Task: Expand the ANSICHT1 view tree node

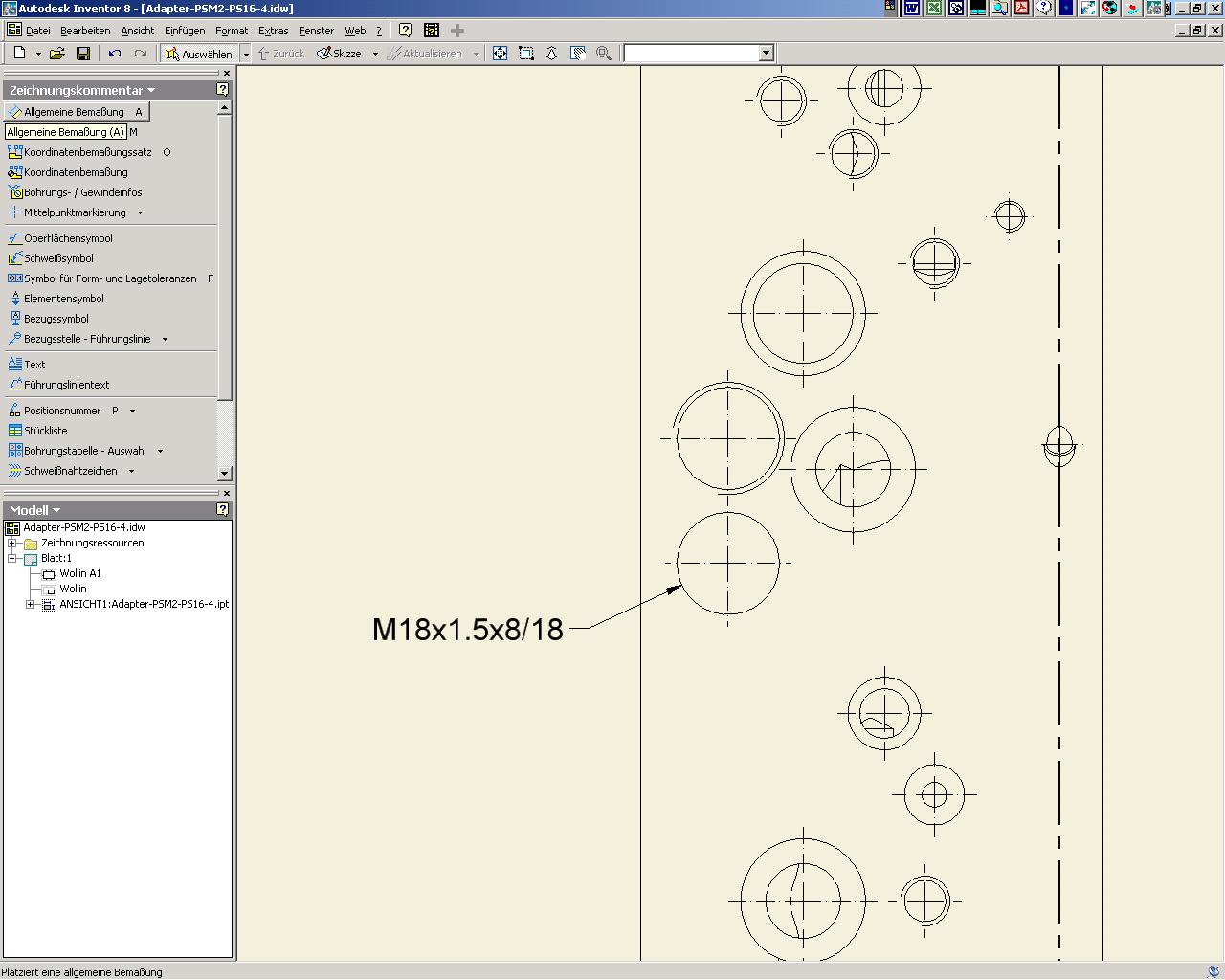Action: click(31, 605)
